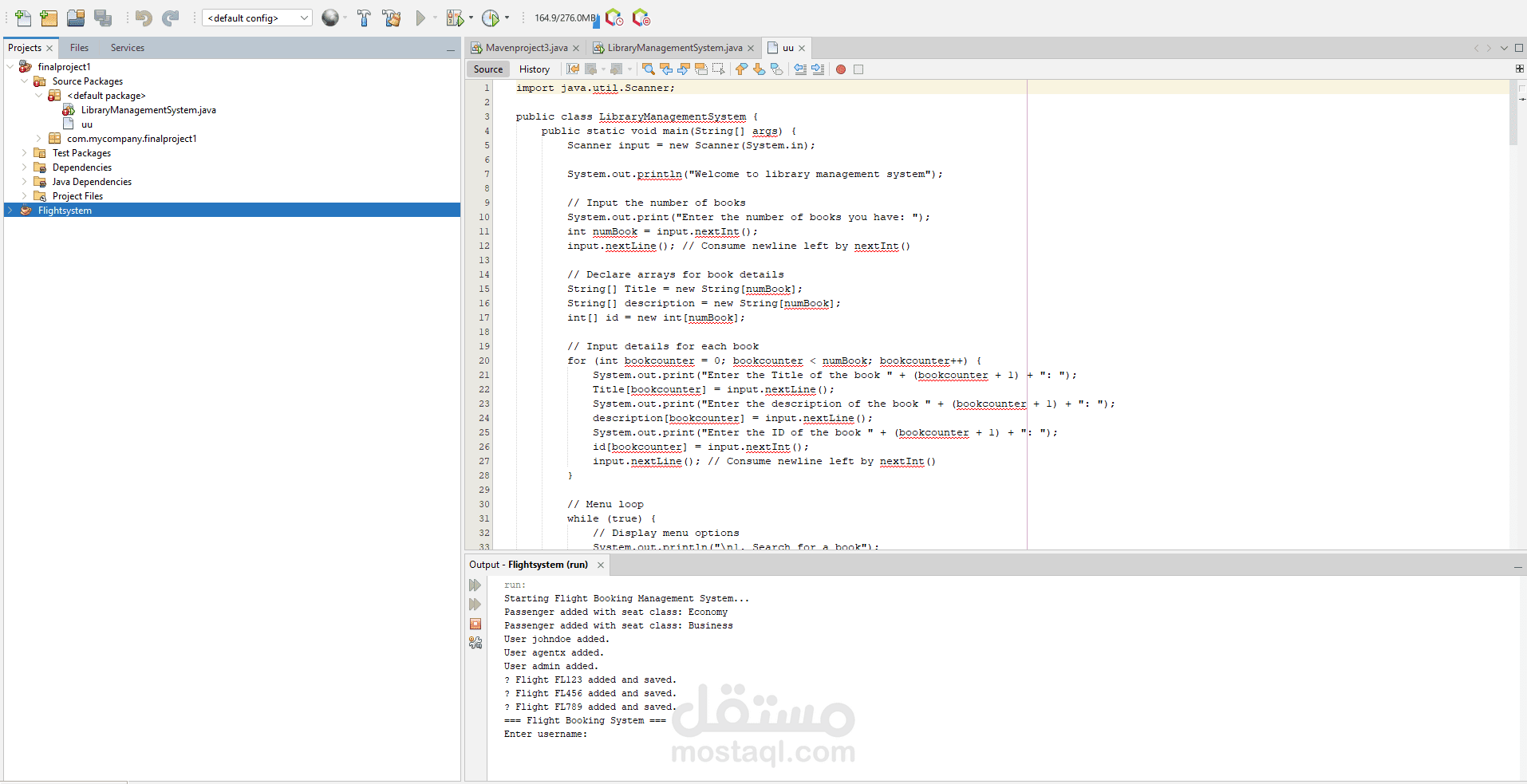This screenshot has width=1527, height=784.
Task: Run the project with the green play icon
Action: click(420, 18)
